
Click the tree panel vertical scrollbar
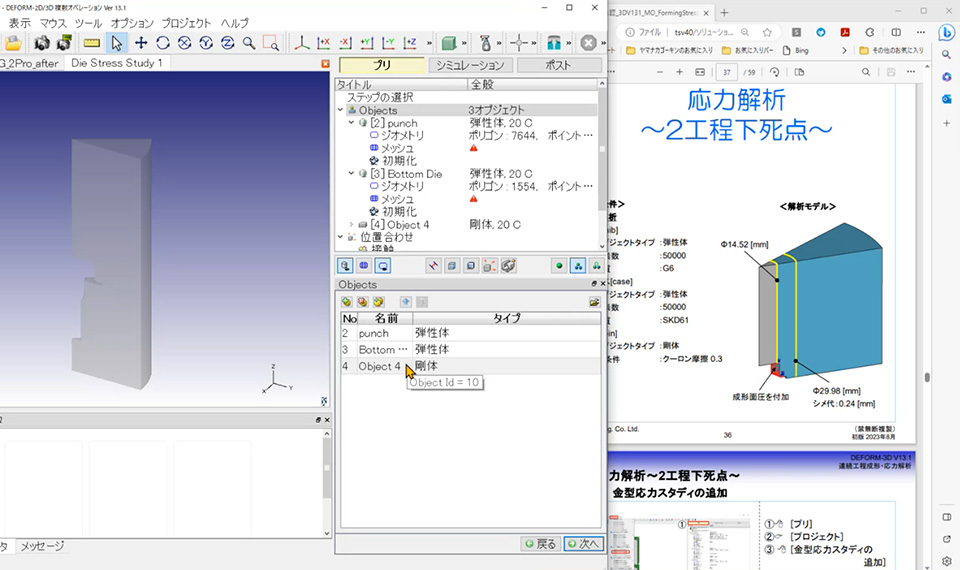602,163
